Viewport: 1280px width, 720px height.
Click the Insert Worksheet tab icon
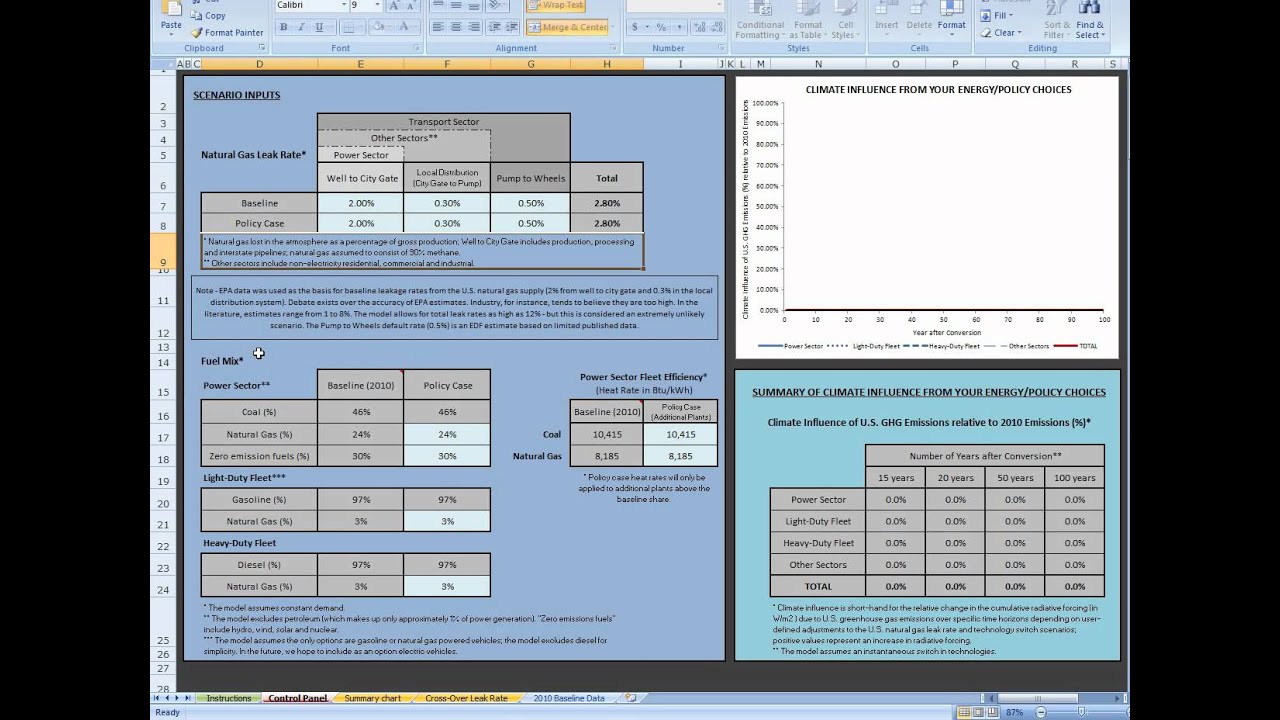pyautogui.click(x=630, y=698)
